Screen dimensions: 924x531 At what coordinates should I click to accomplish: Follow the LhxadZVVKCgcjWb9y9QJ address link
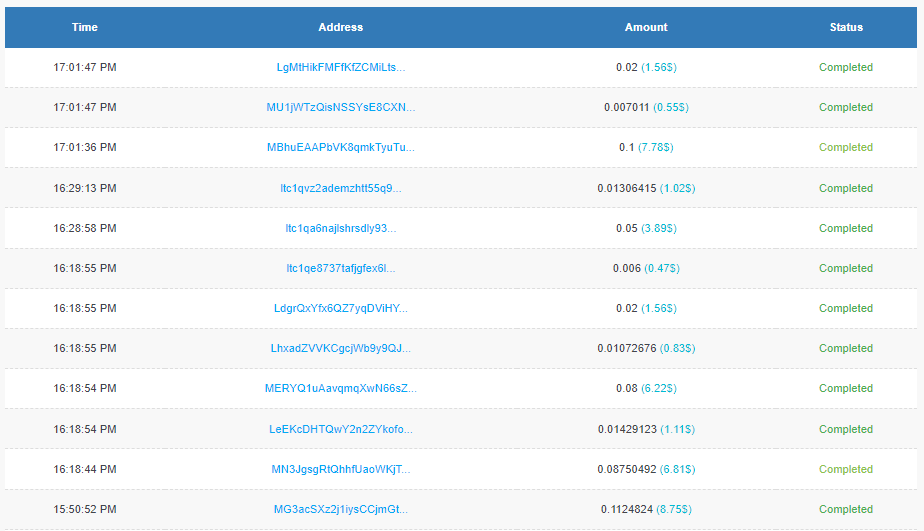click(340, 348)
